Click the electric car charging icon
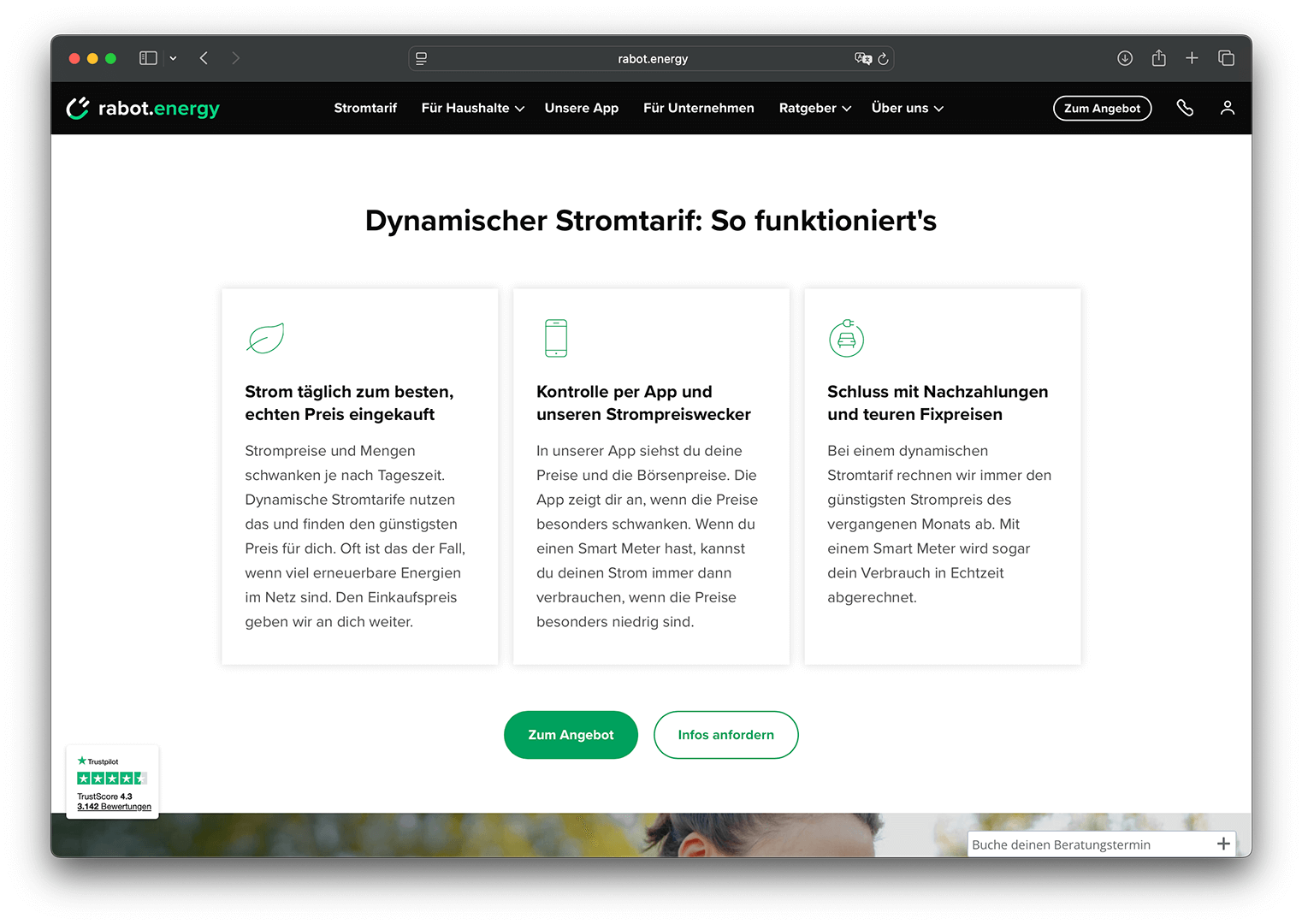The image size is (1302, 924). pyautogui.click(x=846, y=338)
